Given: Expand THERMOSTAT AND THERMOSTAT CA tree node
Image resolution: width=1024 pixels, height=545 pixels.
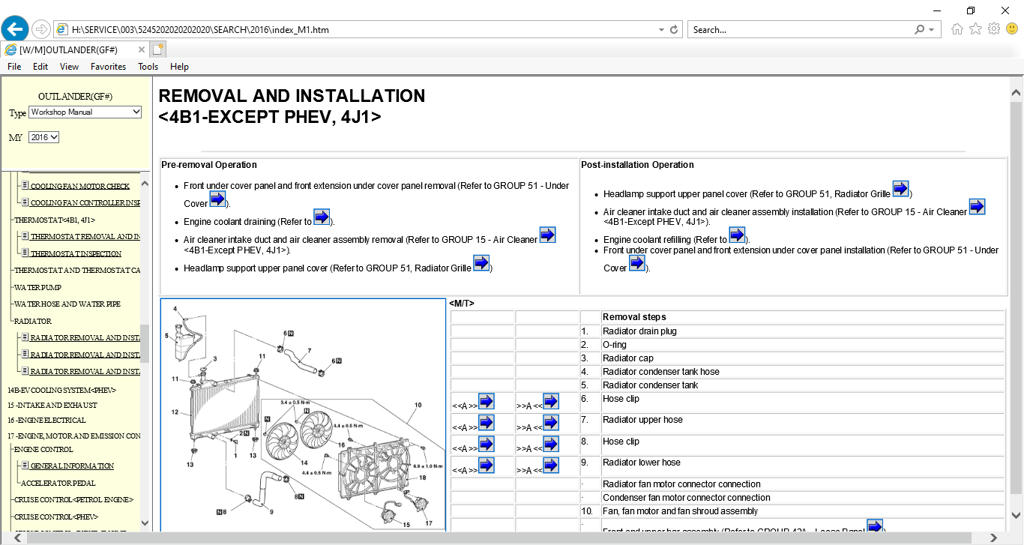Looking at the screenshot, I should tap(77, 270).
